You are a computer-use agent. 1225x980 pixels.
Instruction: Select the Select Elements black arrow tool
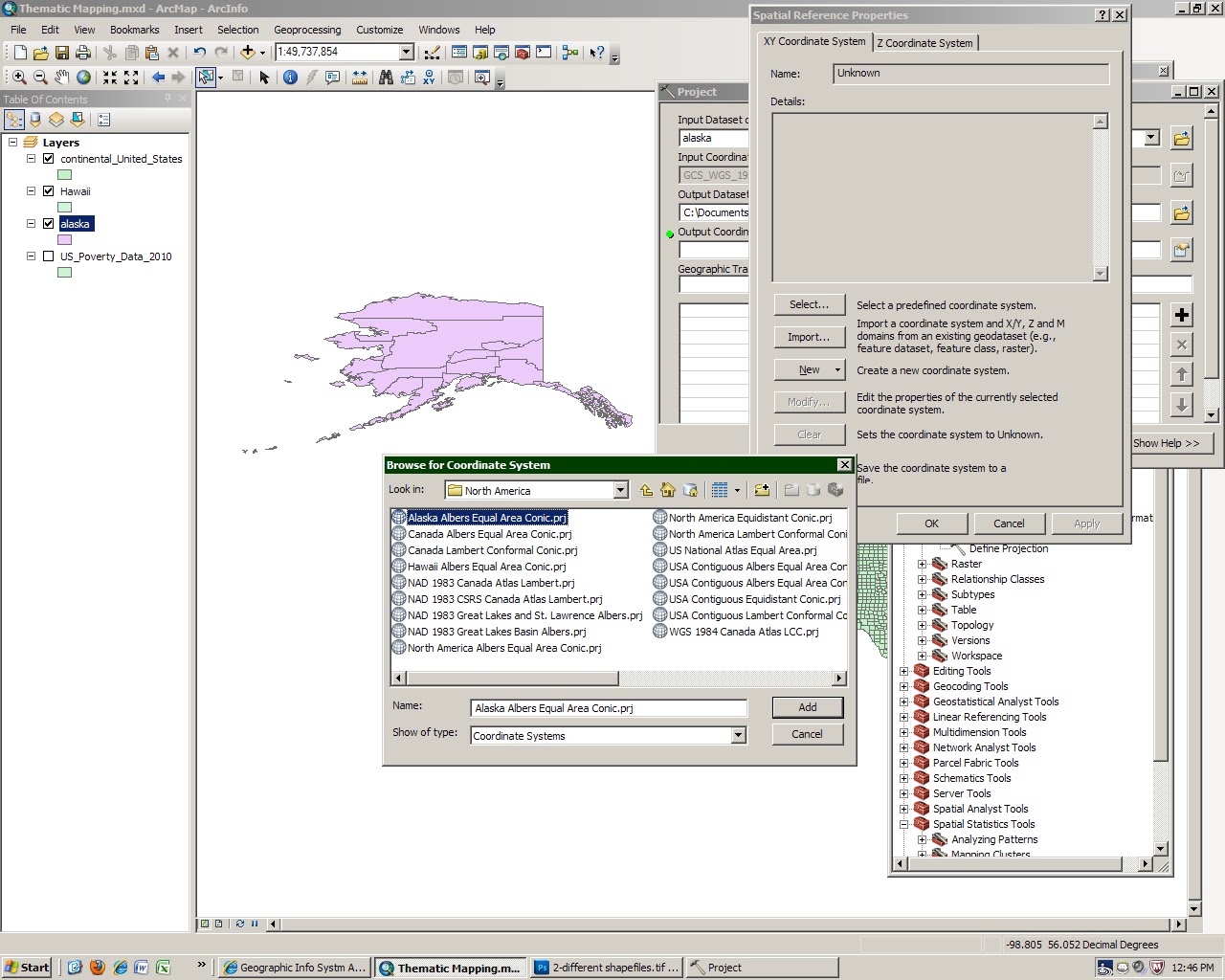click(x=265, y=78)
